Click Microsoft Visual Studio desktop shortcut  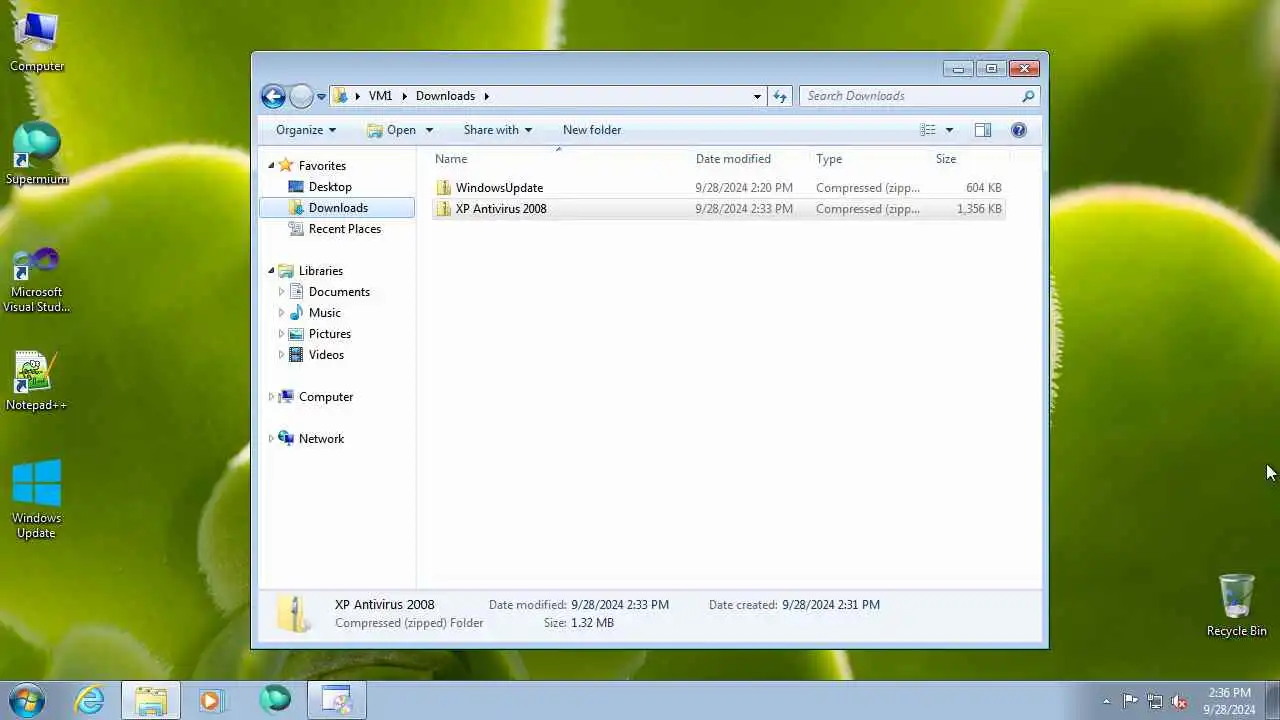[x=37, y=280]
